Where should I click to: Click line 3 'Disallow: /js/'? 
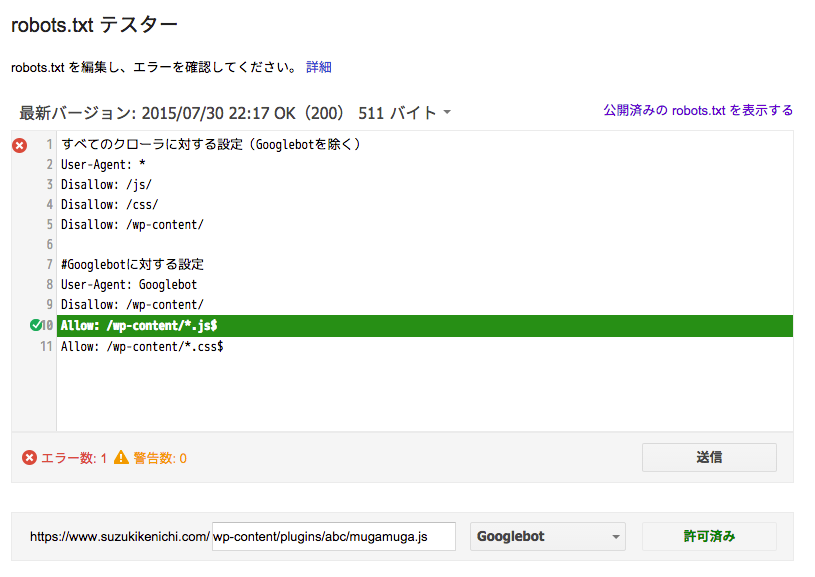[106, 185]
